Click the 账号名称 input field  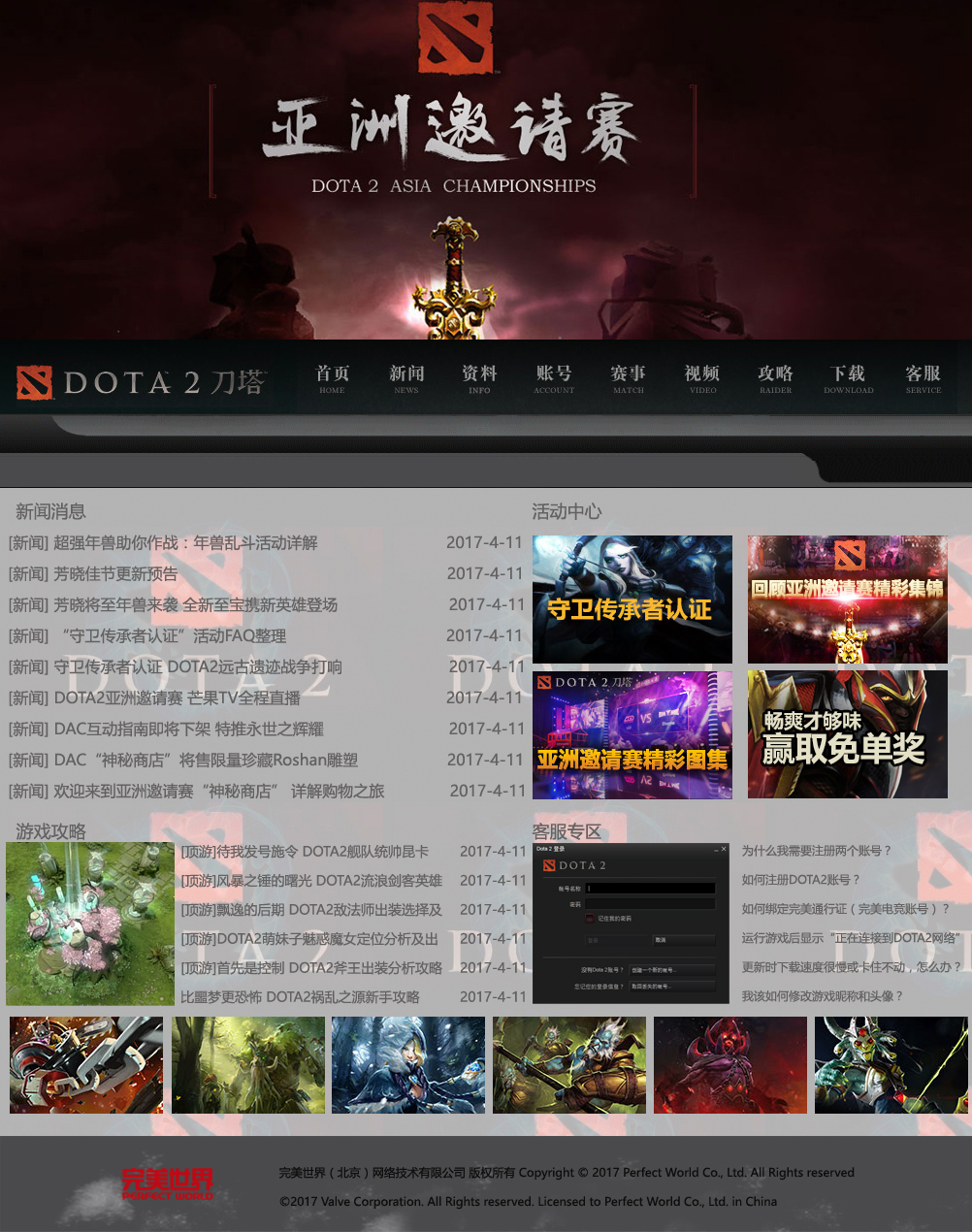tap(650, 888)
